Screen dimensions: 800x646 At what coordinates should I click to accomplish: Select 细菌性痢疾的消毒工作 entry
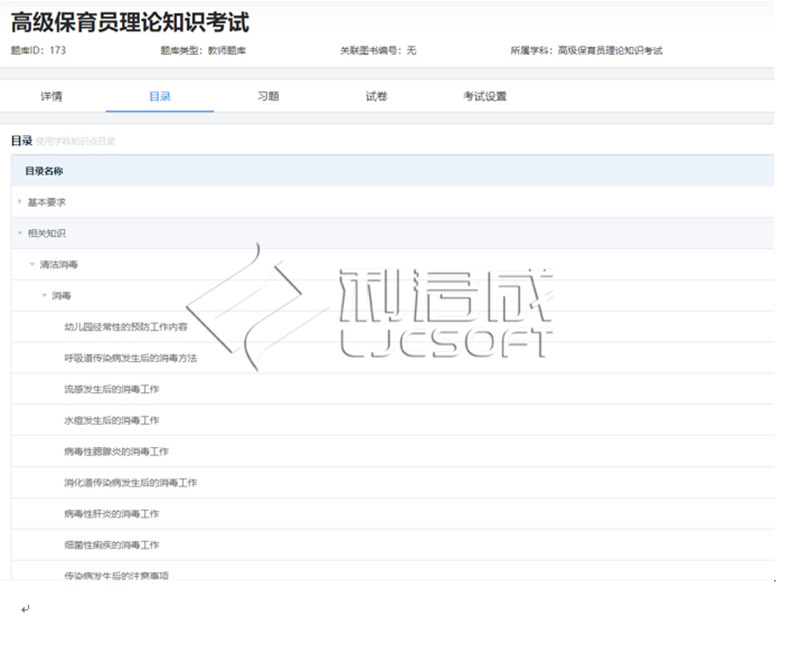pos(111,545)
